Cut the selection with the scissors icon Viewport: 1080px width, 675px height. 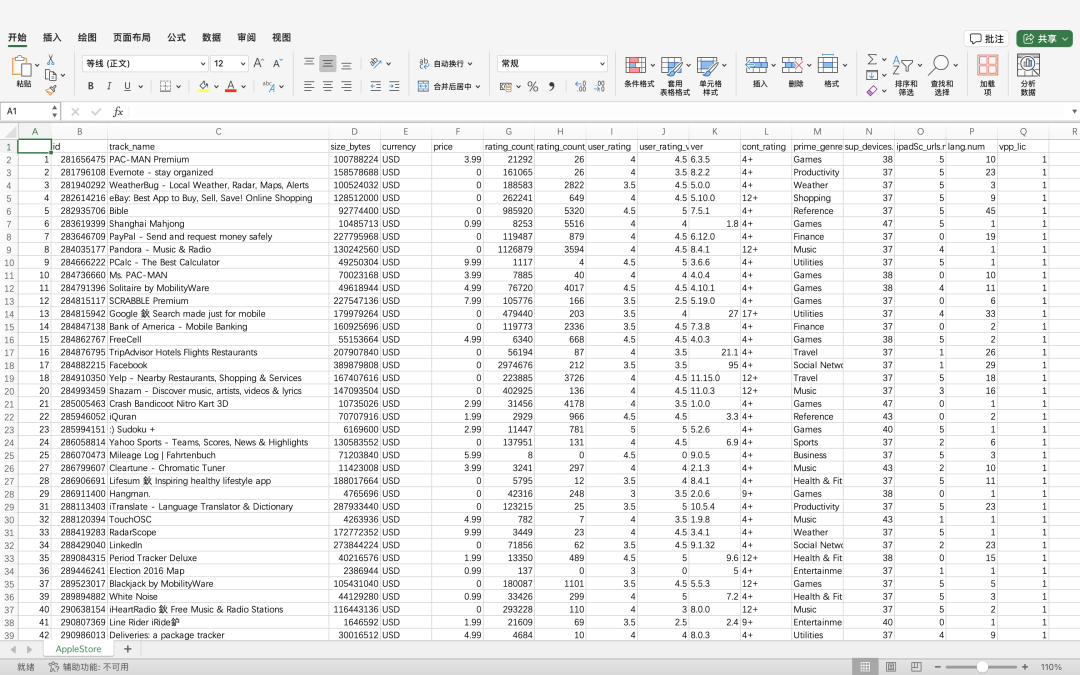(x=50, y=60)
